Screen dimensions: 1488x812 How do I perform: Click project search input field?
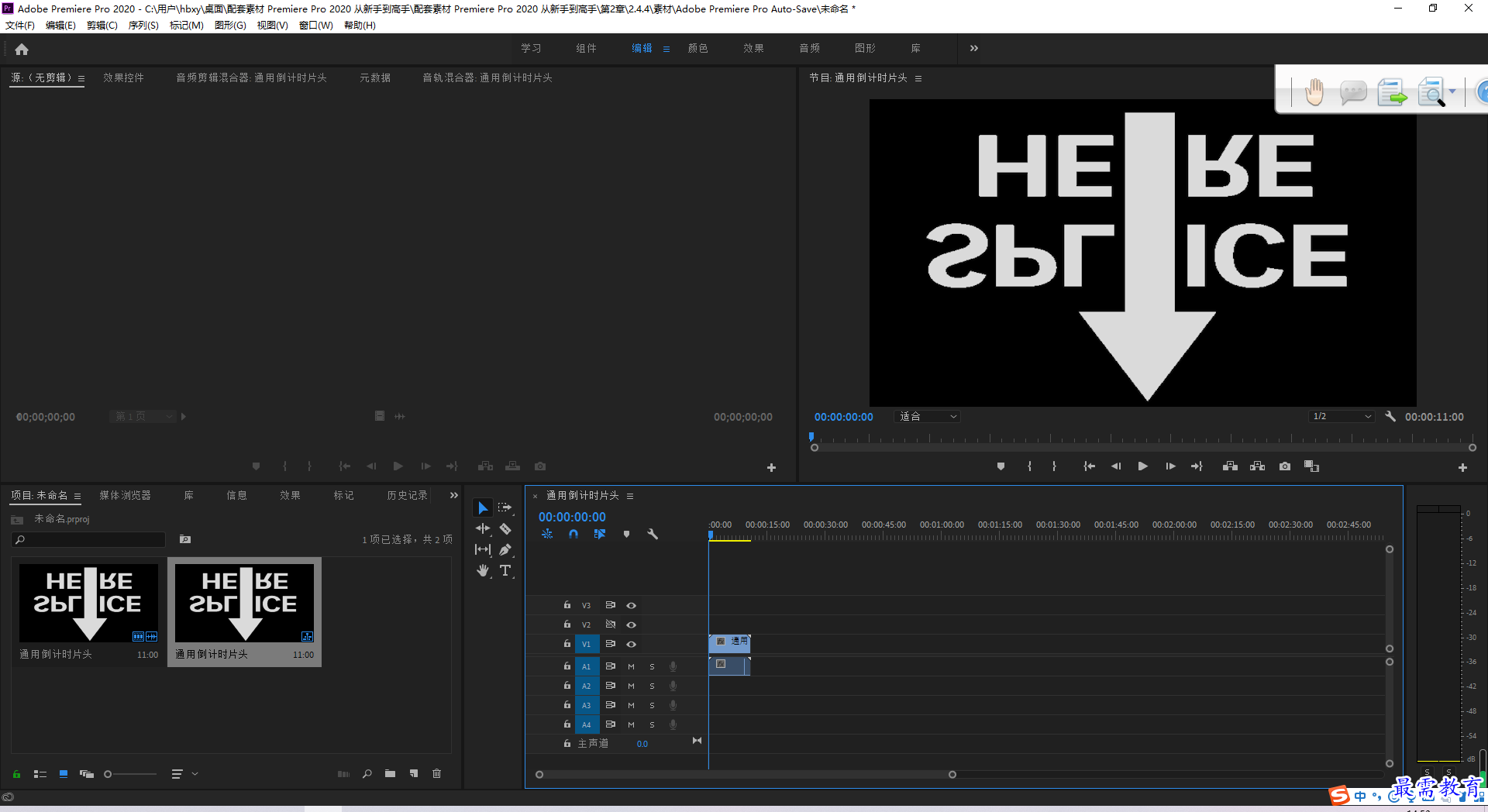coord(89,540)
